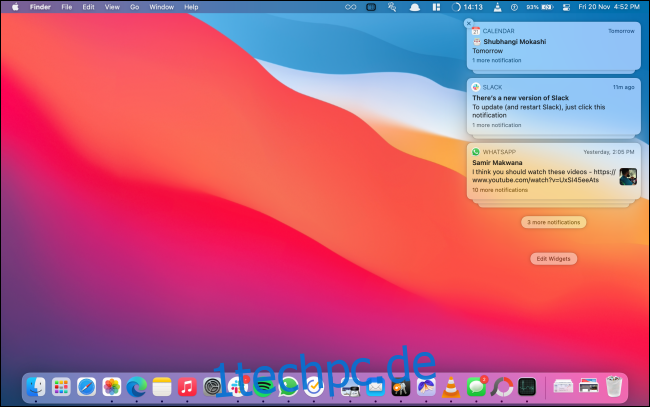650x407 pixels.
Task: Launch Spotify from the Dock
Action: tap(263, 387)
